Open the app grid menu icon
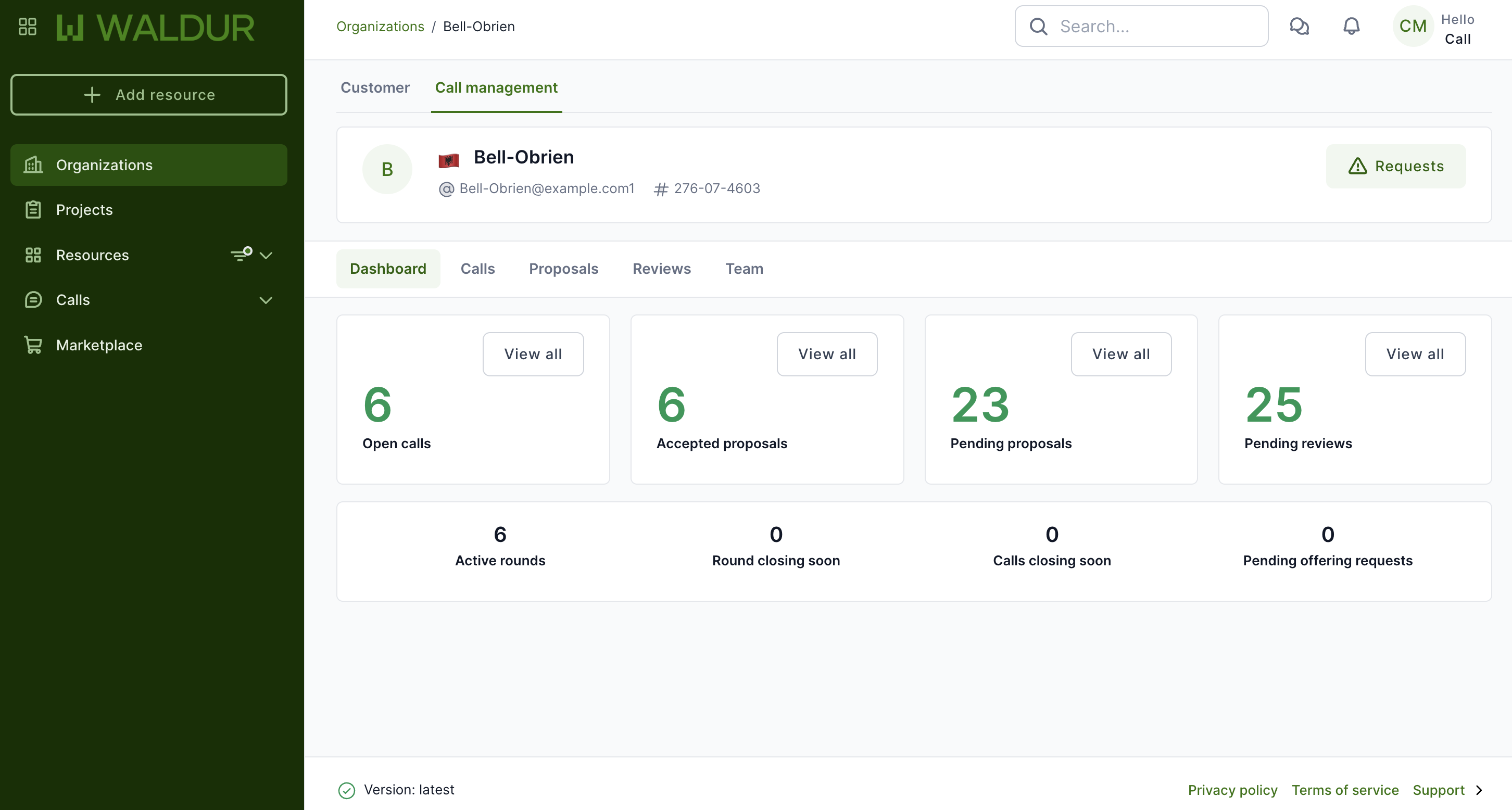 [28, 27]
